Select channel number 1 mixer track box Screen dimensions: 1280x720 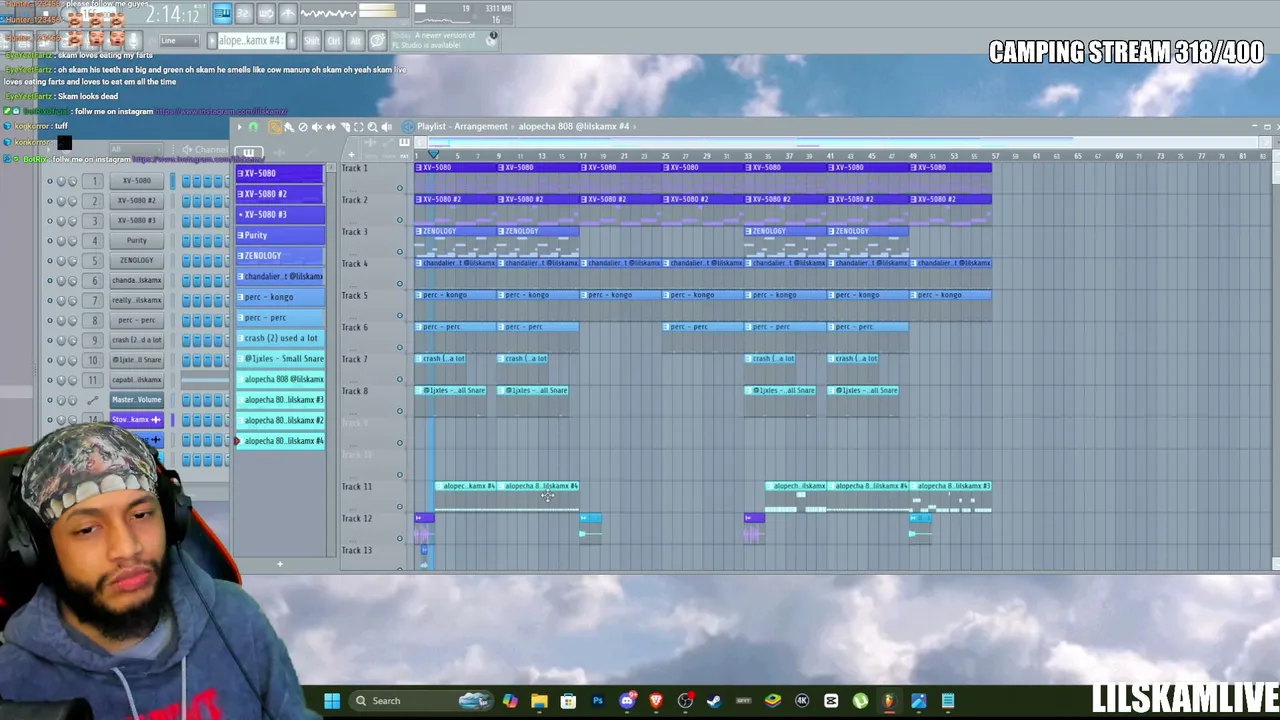coord(95,181)
